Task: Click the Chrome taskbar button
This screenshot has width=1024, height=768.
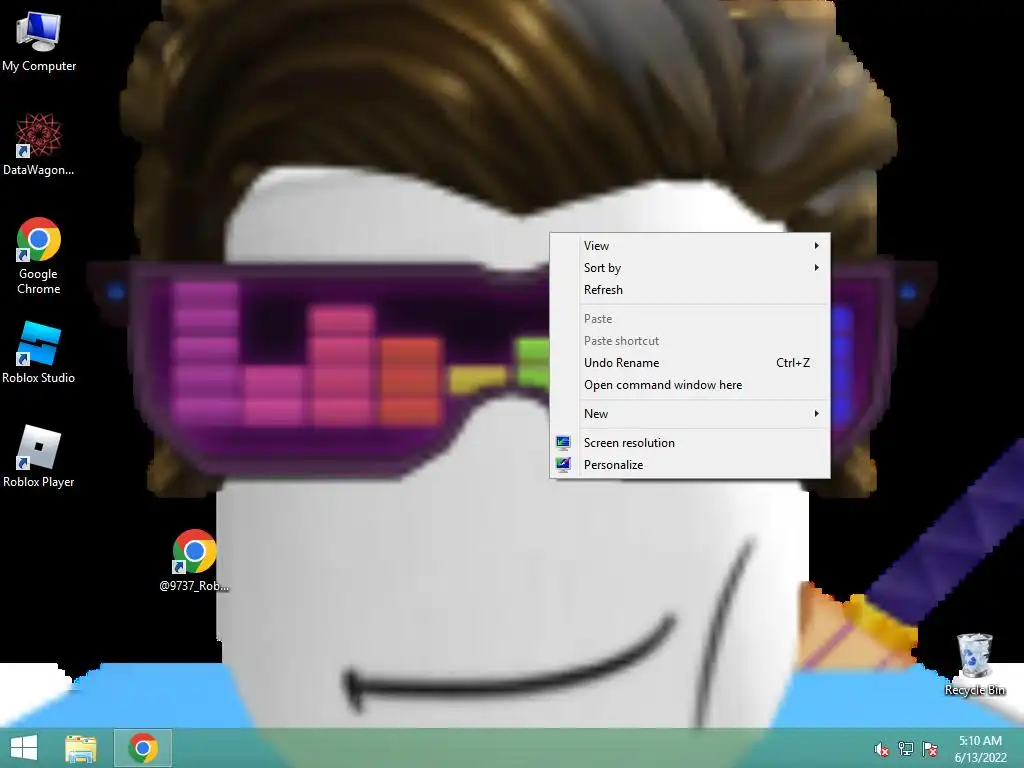Action: (x=143, y=748)
